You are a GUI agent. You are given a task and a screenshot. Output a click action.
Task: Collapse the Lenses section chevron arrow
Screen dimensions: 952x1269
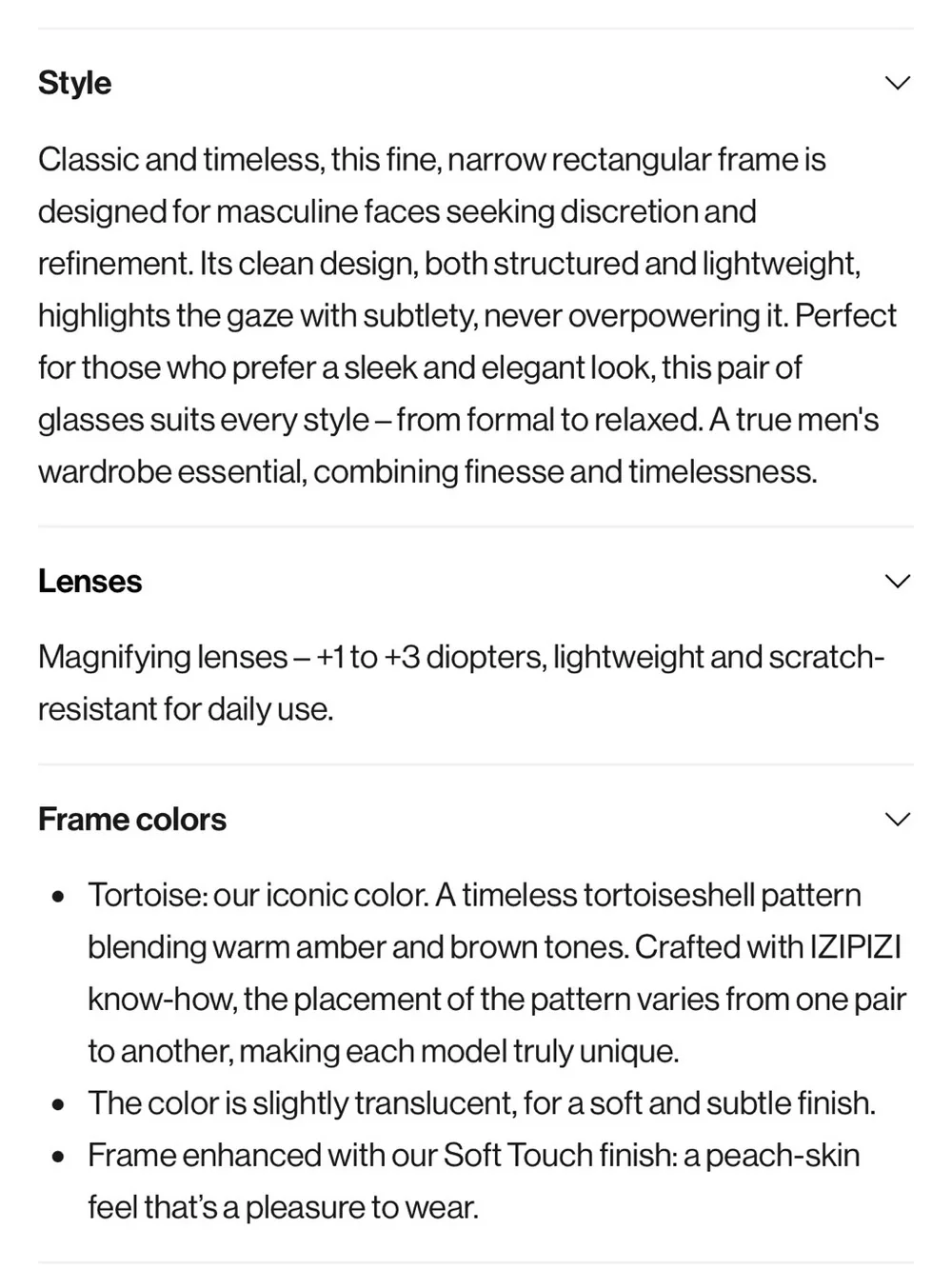tap(898, 581)
